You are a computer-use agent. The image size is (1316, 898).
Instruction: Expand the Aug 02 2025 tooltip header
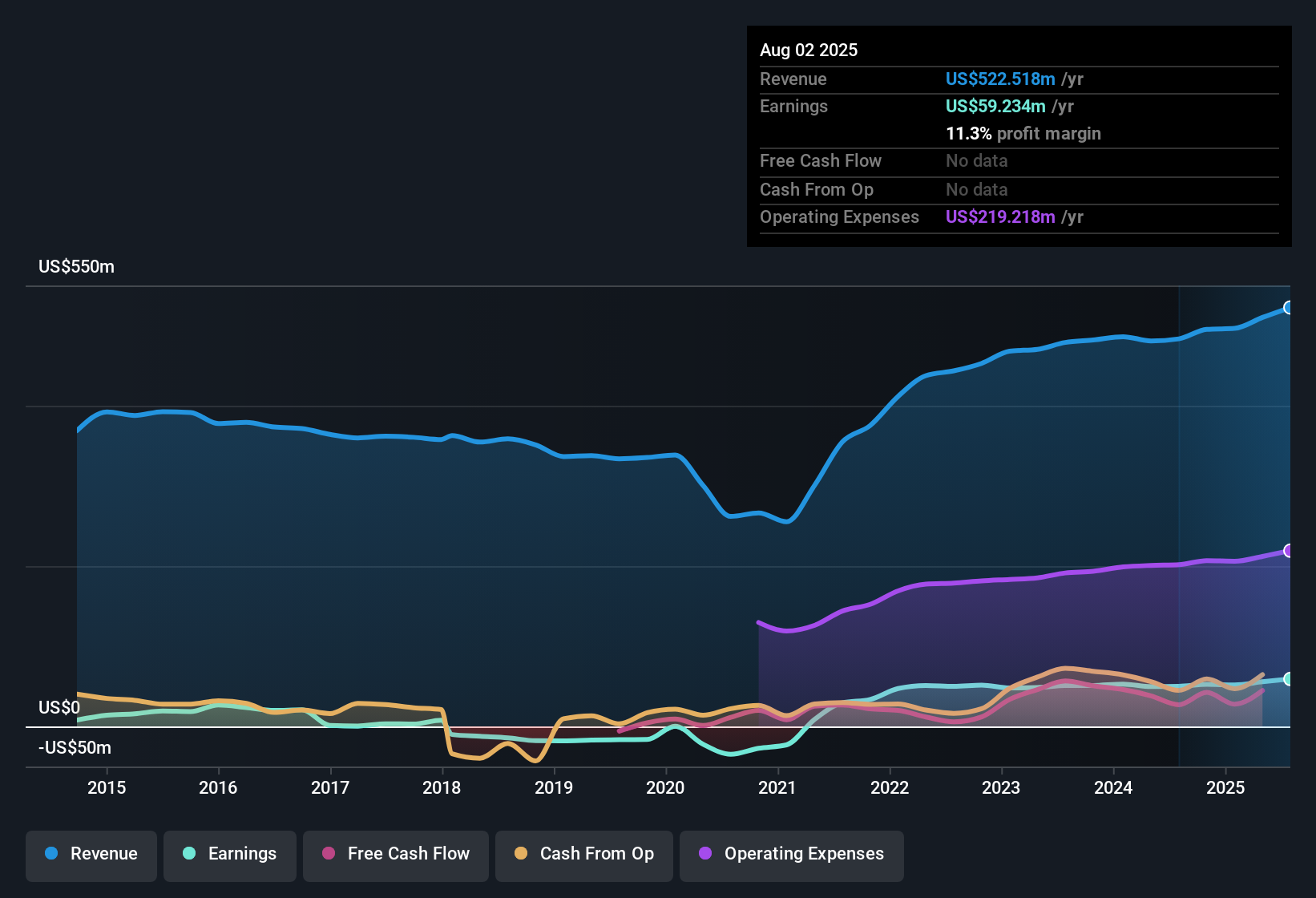(x=809, y=50)
